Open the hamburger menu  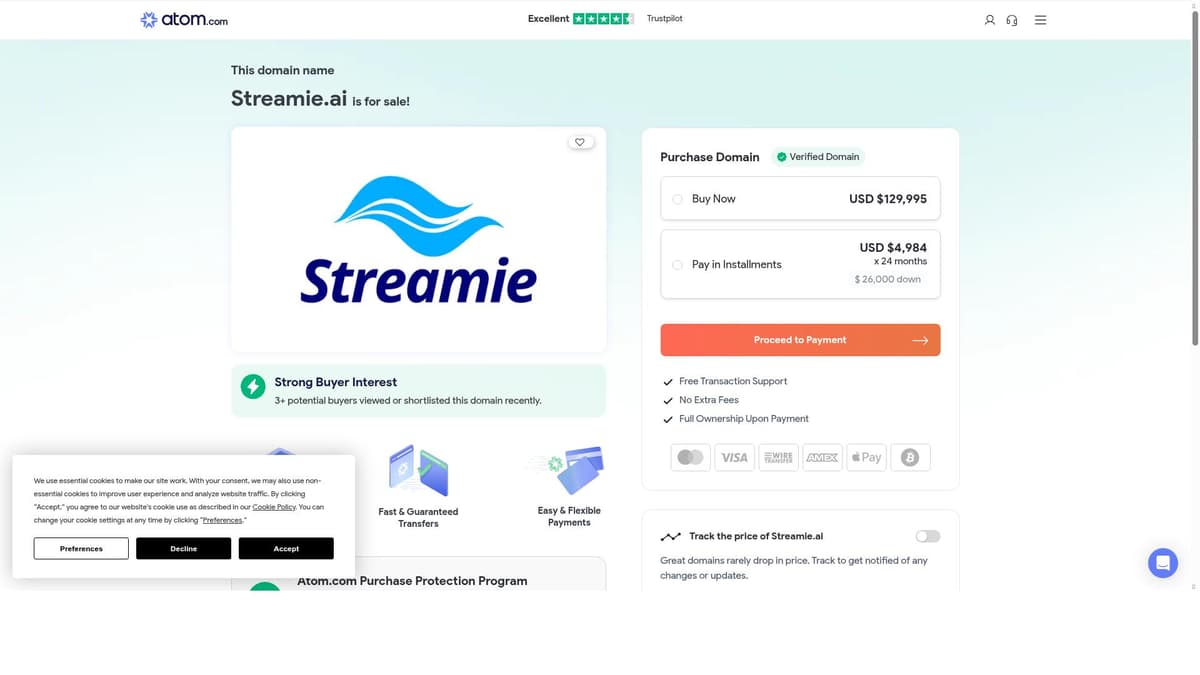coord(1040,19)
